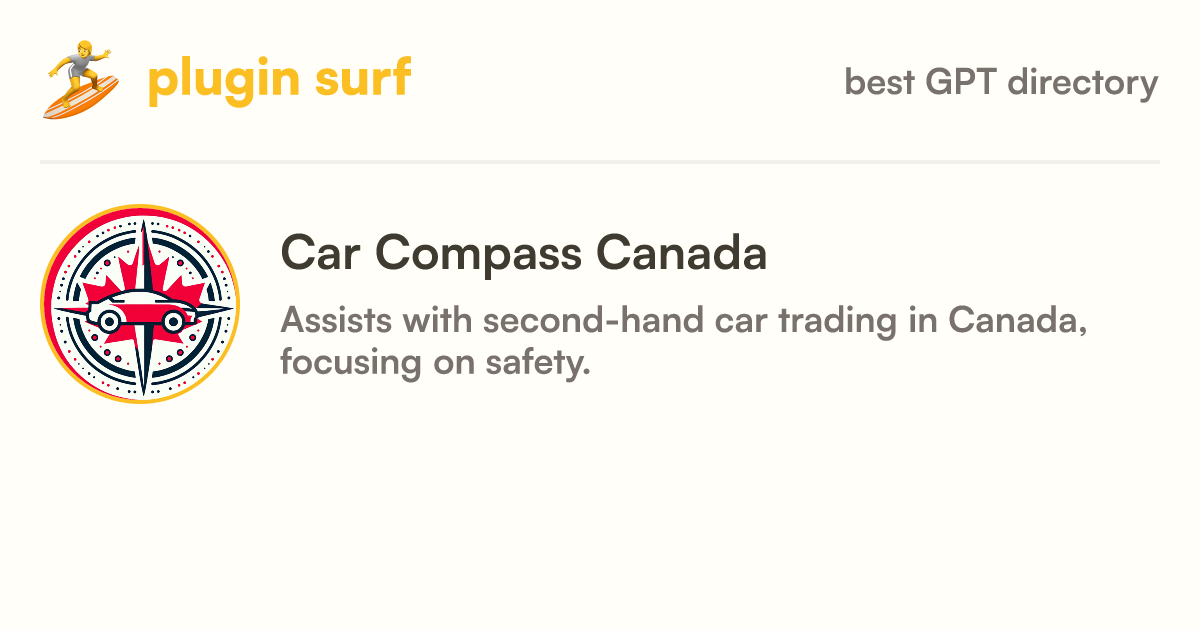The height and width of the screenshot is (630, 1200).
Task: Click the yellow outer ring of the logo
Action: coord(141,207)
